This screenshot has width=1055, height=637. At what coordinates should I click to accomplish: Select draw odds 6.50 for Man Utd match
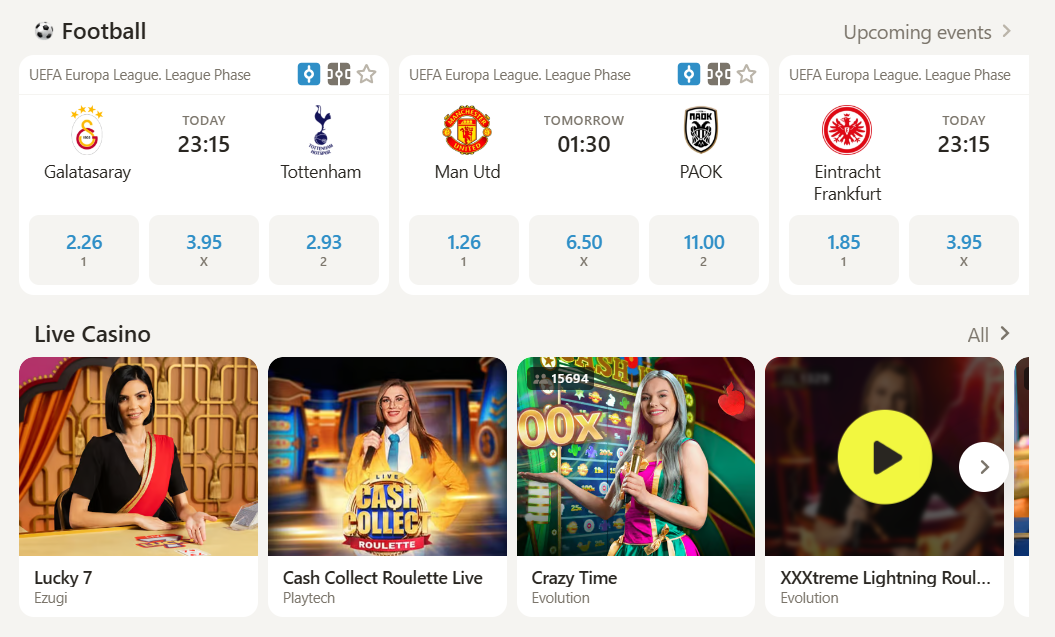click(x=584, y=250)
